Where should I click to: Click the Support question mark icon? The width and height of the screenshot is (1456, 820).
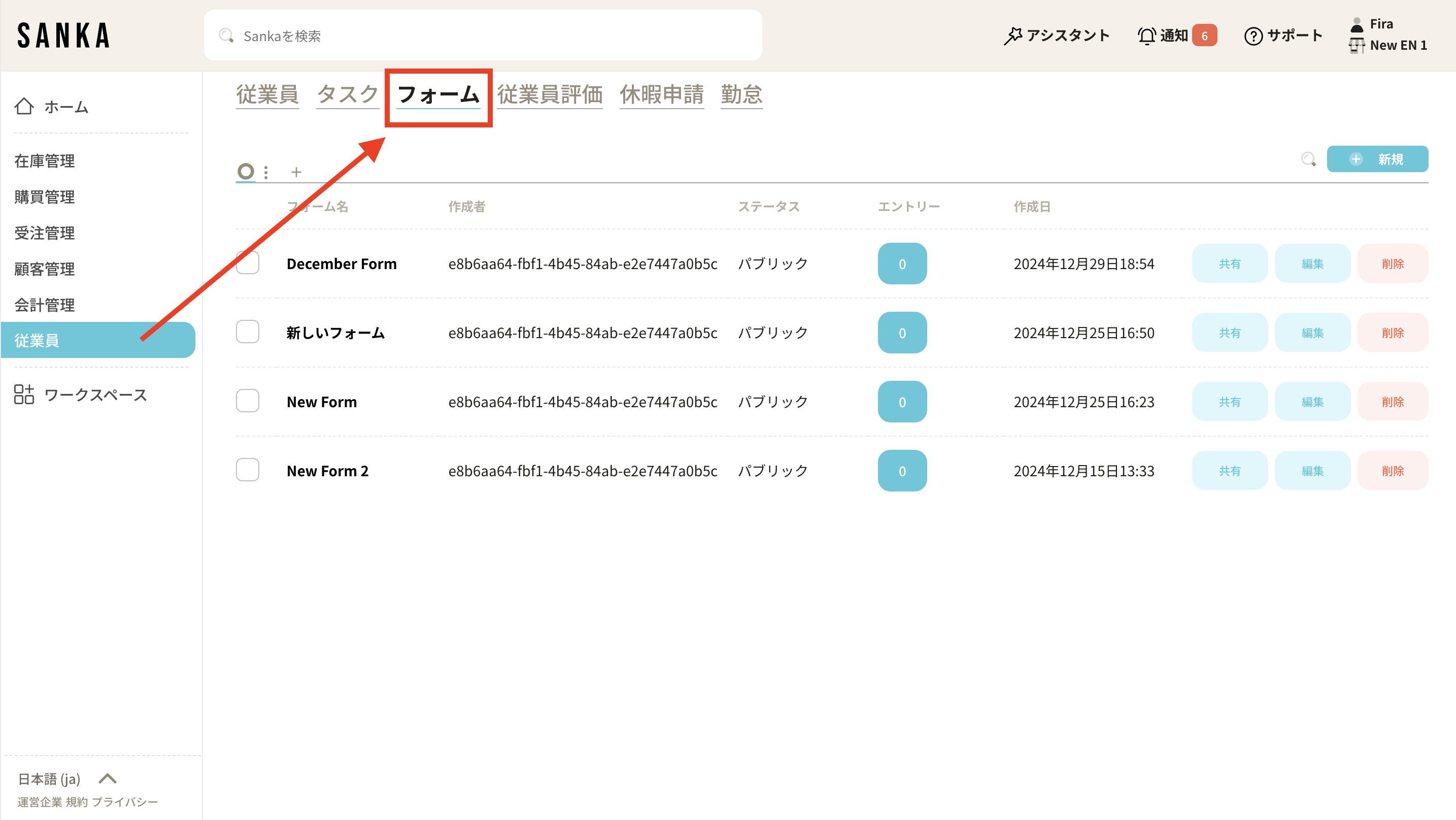pyautogui.click(x=1253, y=36)
